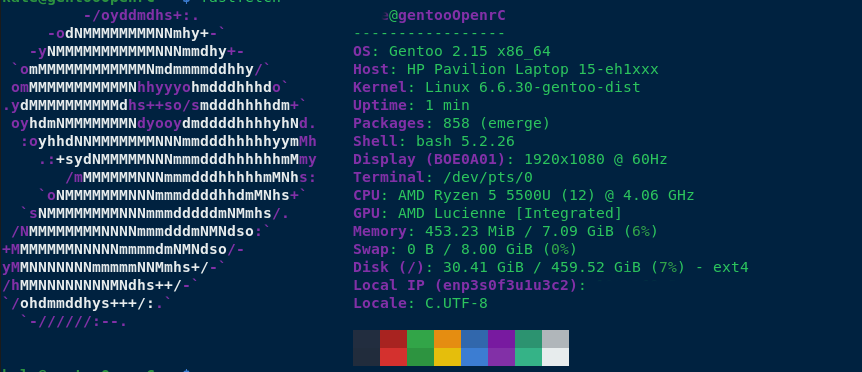The image size is (862, 372).
Task: Click the white color block
Action: (x=555, y=357)
